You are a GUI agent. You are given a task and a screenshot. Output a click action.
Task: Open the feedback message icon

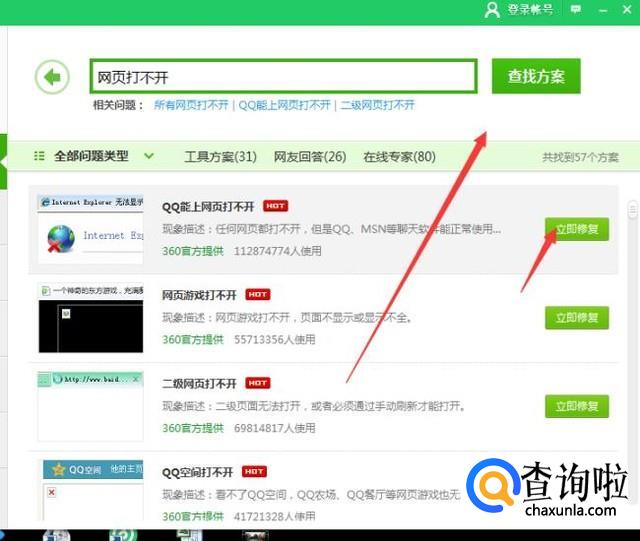coord(576,9)
